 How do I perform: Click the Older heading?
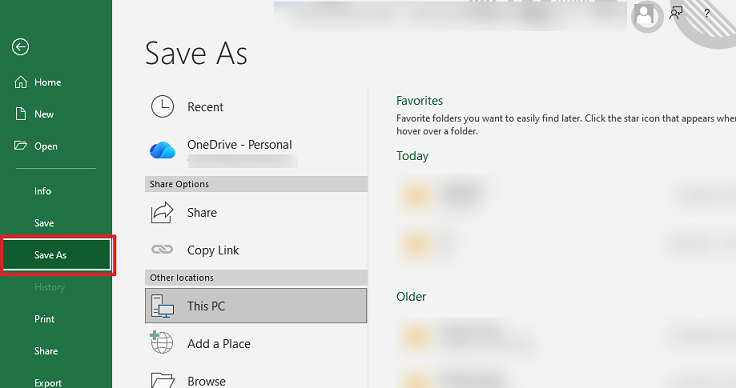411,297
